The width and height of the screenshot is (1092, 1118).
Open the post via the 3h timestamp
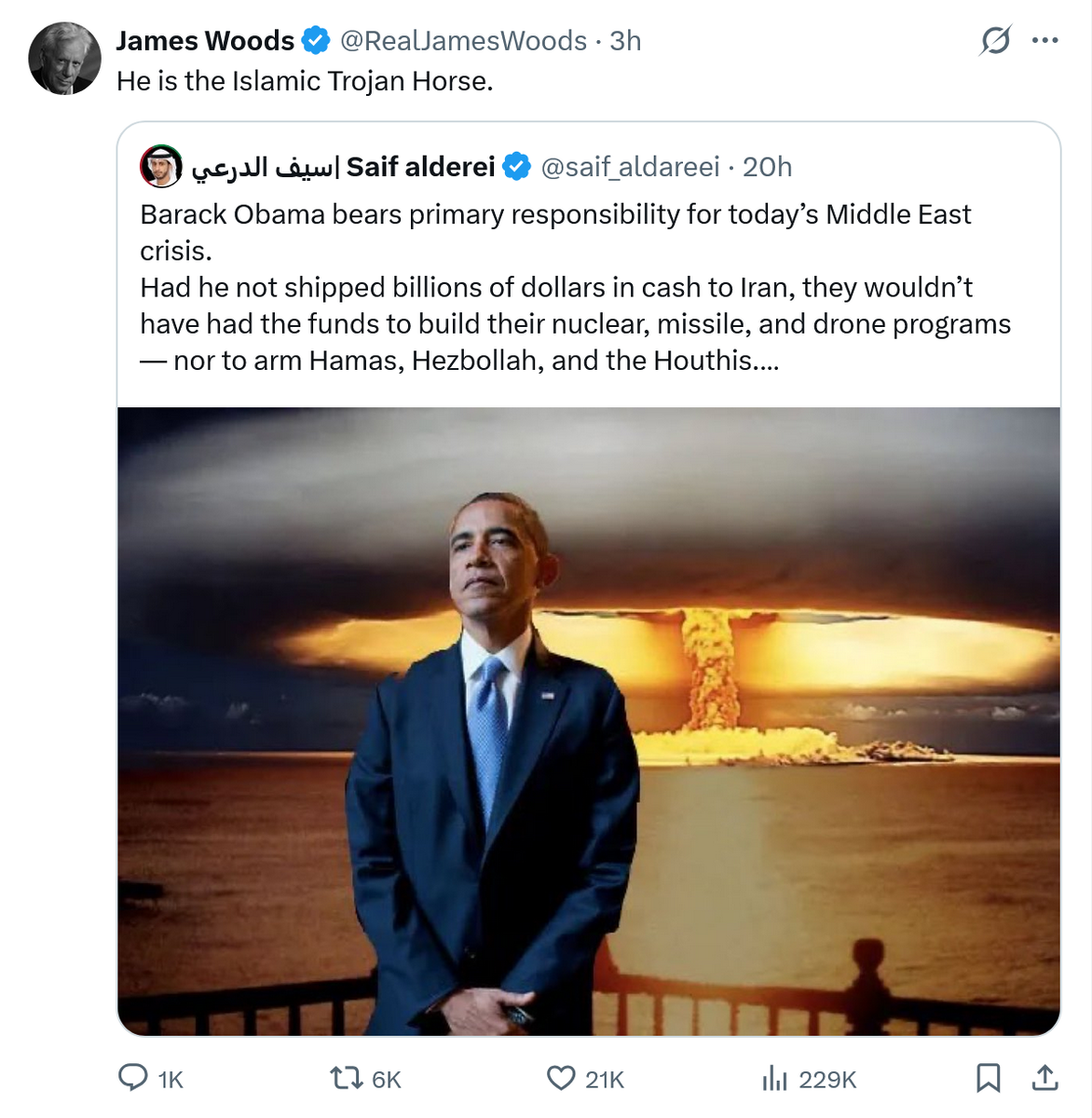[625, 41]
